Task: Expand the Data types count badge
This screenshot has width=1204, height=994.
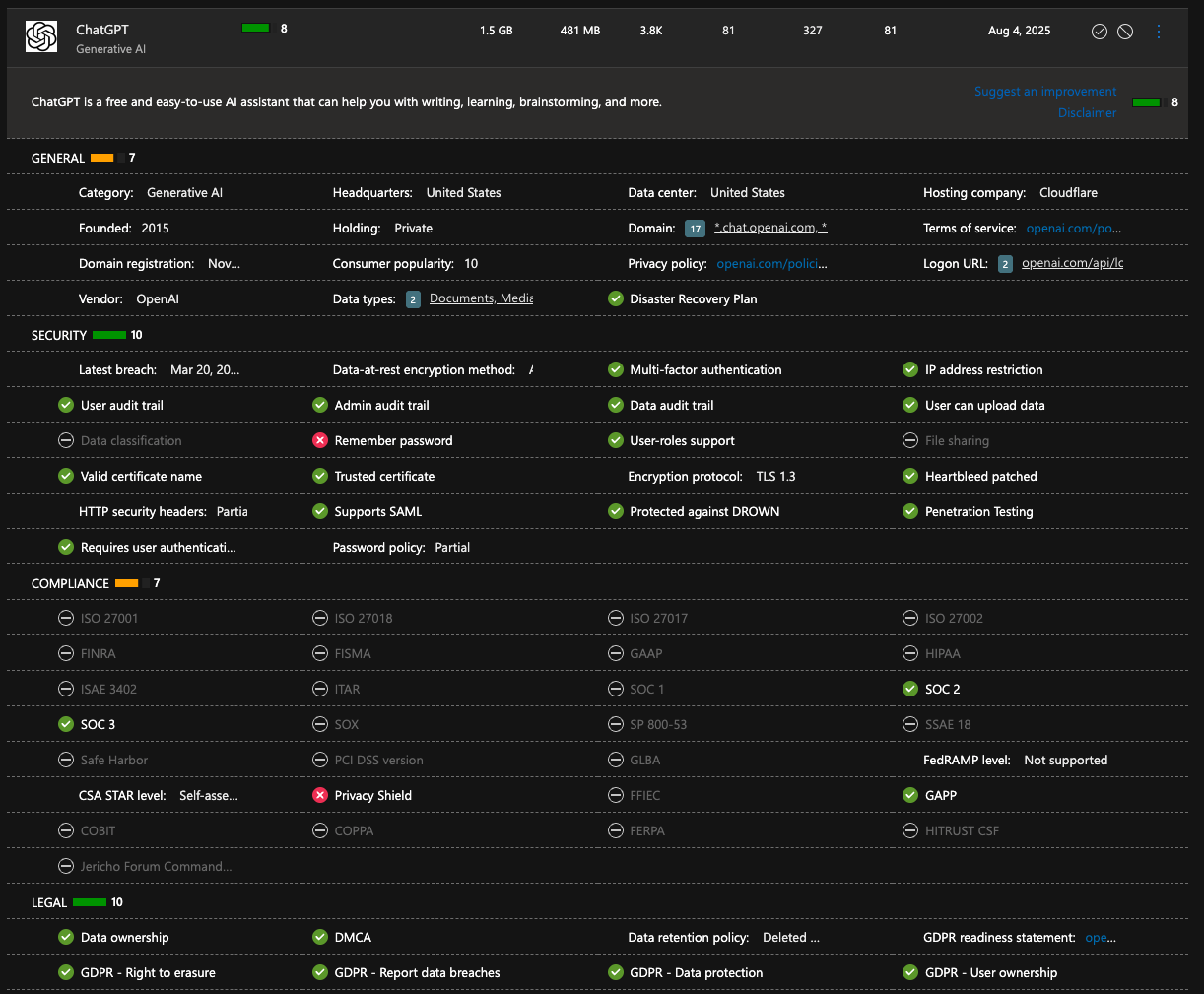Action: [413, 299]
